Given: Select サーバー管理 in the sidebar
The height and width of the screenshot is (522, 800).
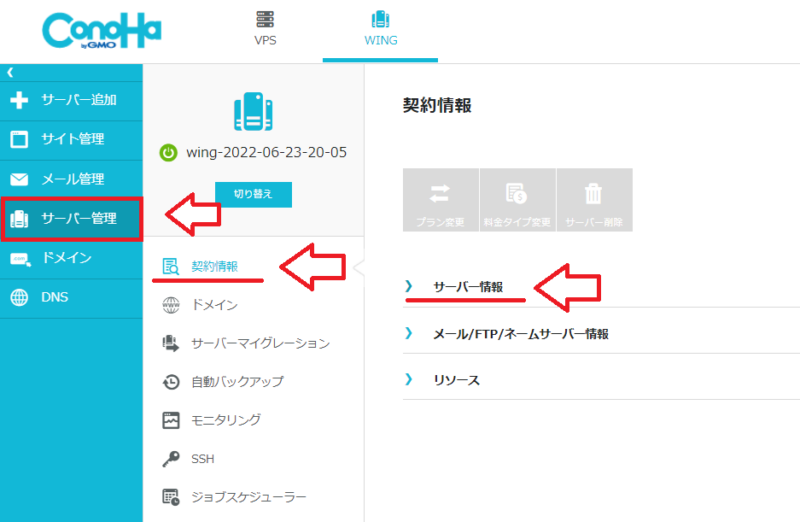Looking at the screenshot, I should 71,219.
